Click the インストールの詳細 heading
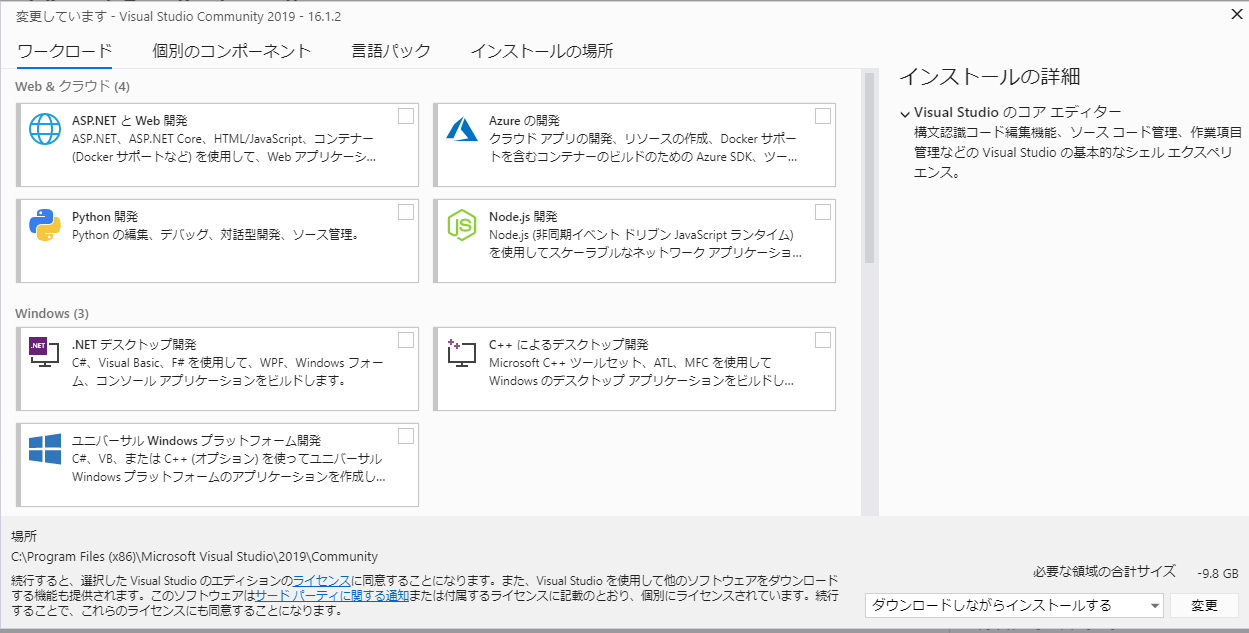1249x633 pixels. tap(989, 77)
